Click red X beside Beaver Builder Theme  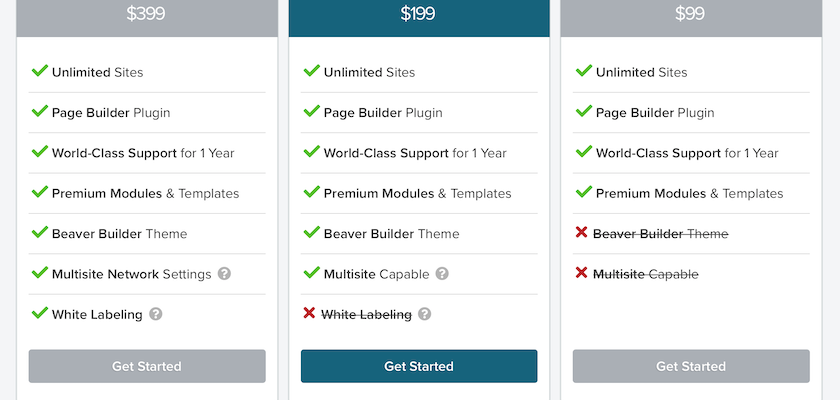[581, 233]
